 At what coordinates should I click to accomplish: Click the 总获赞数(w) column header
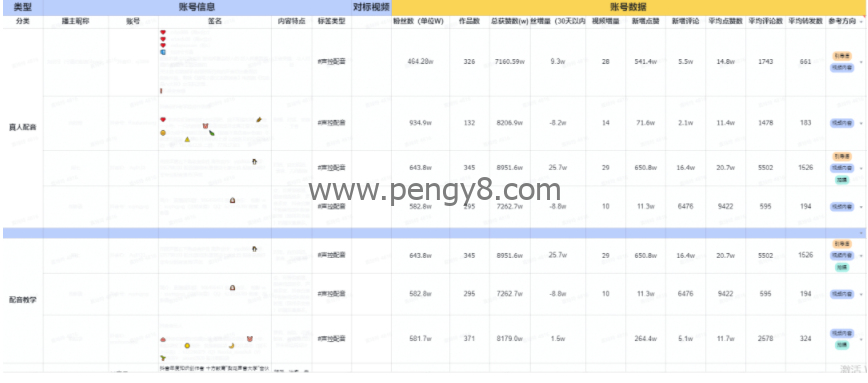pos(510,22)
